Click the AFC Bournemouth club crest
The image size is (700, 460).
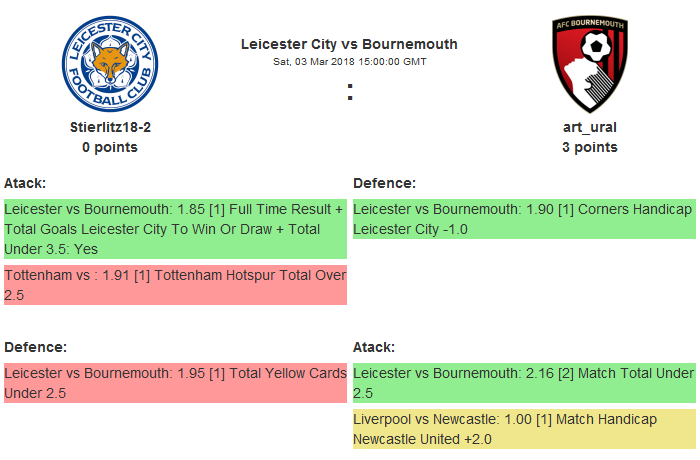589,63
